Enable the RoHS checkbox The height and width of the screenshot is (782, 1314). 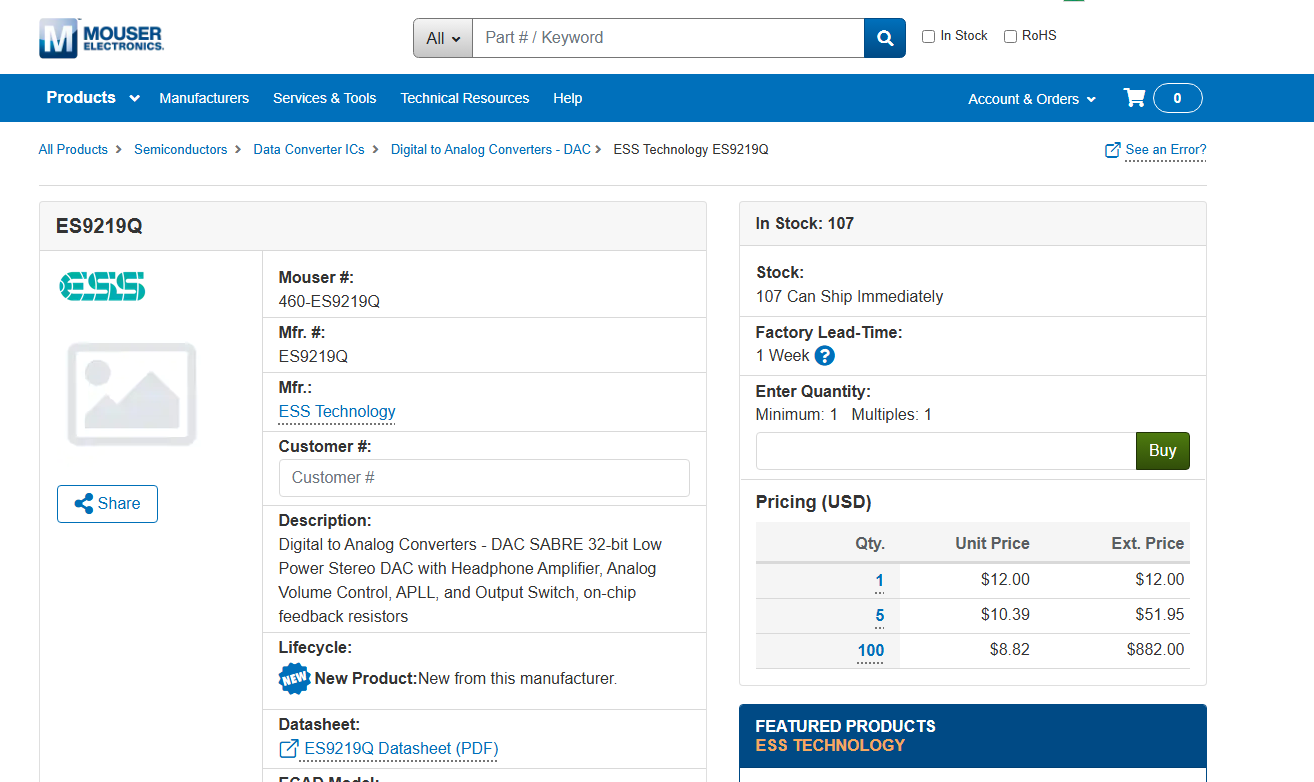(x=1010, y=37)
